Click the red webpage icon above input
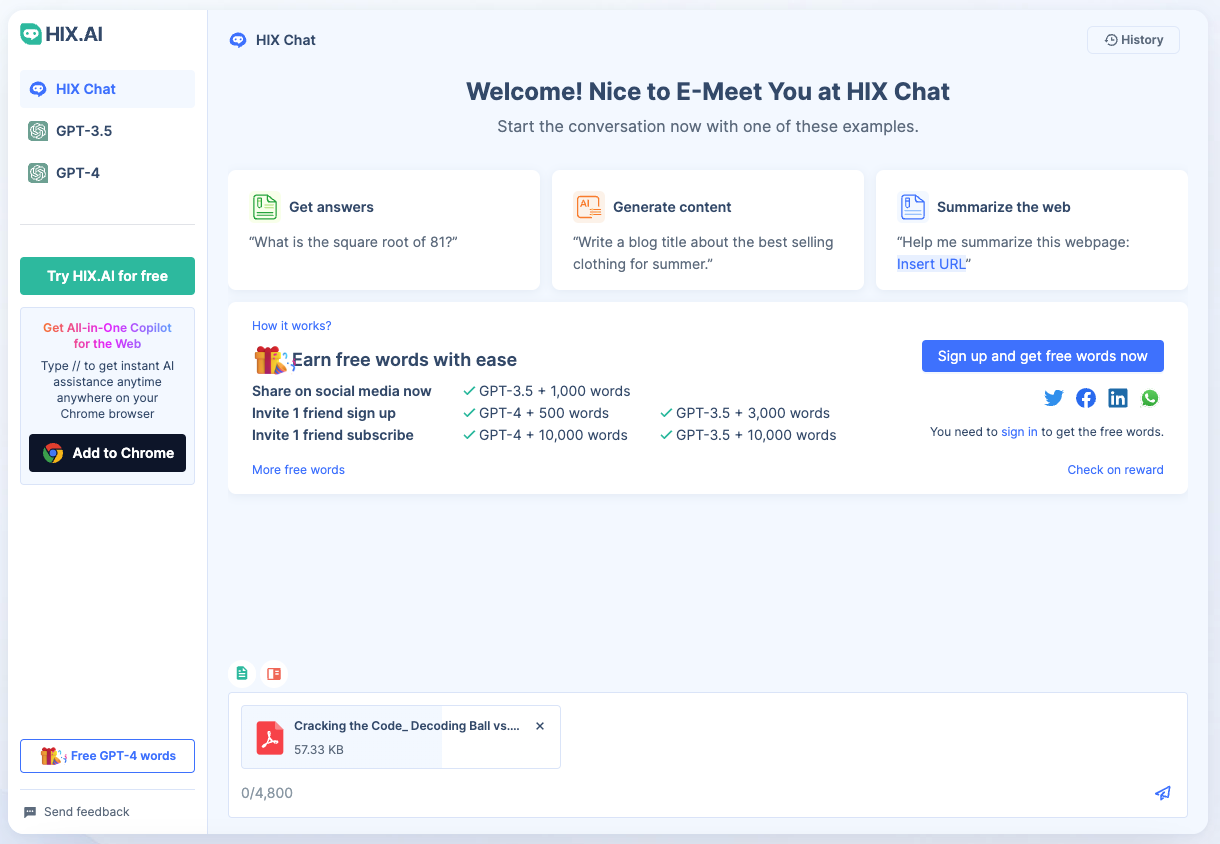Viewport: 1220px width, 844px height. (273, 674)
